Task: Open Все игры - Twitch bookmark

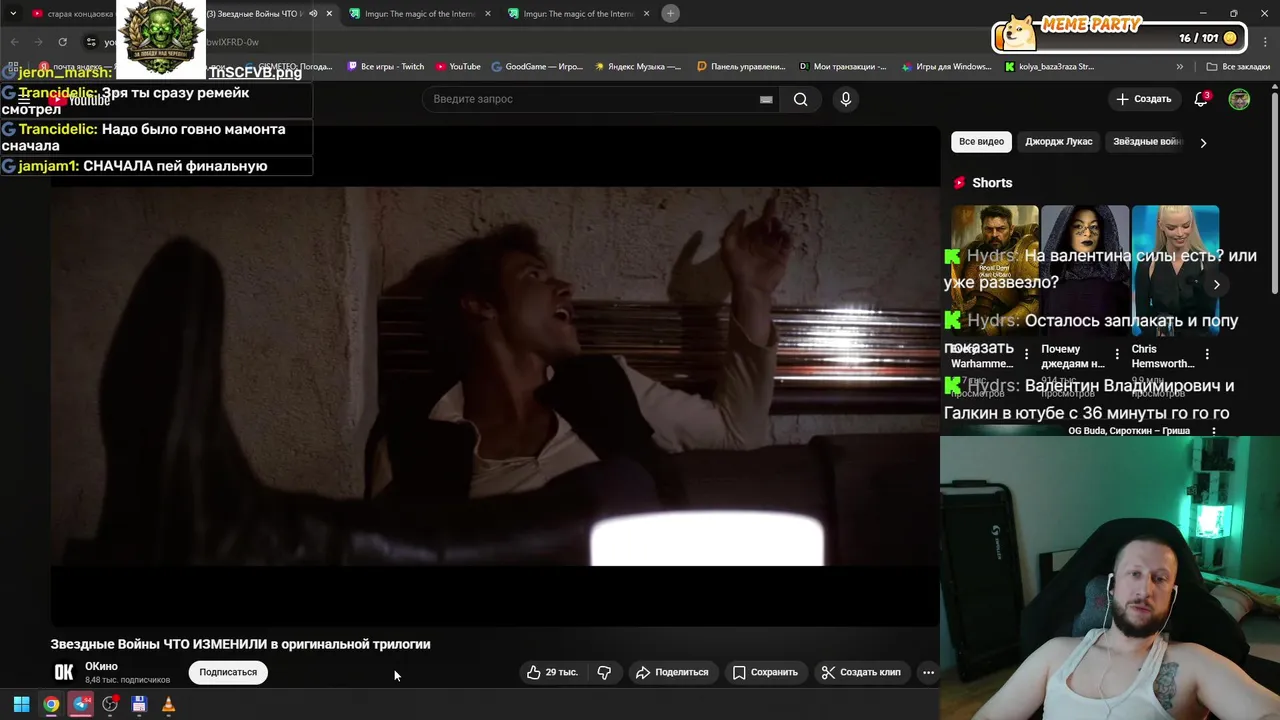Action: pos(385,67)
